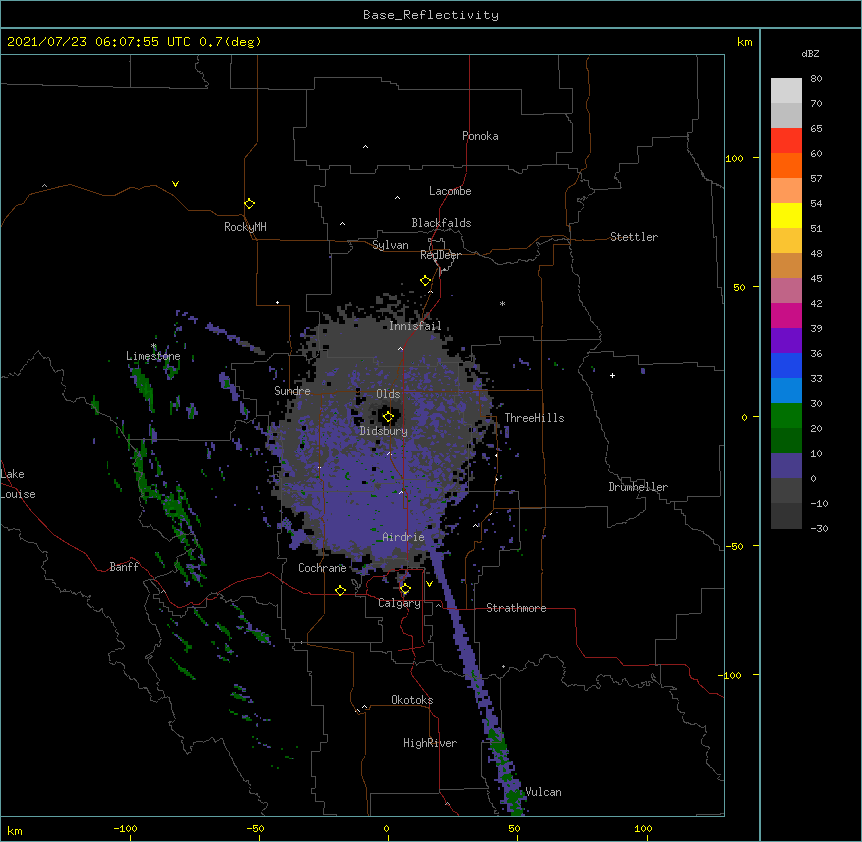Click the Limestone label
Viewport: 862px width, 842px height.
click(x=153, y=356)
